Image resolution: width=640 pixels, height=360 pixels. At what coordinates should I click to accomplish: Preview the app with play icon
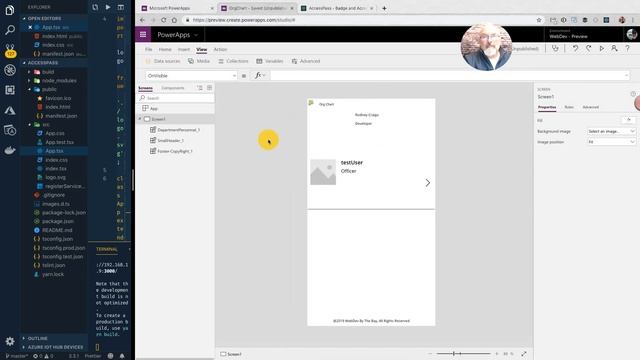pyautogui.click(x=602, y=49)
